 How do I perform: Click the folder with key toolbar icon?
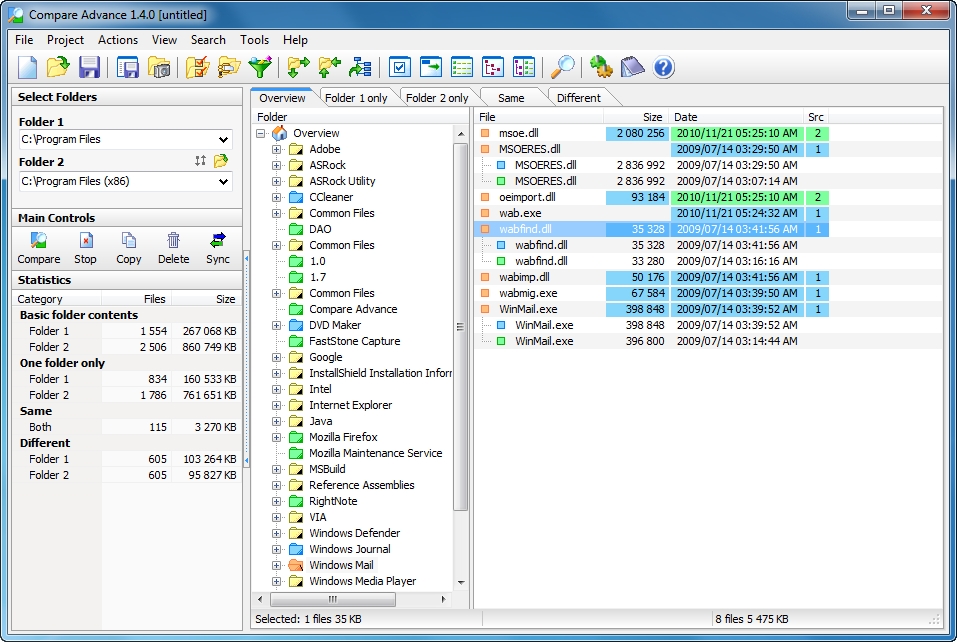[229, 67]
